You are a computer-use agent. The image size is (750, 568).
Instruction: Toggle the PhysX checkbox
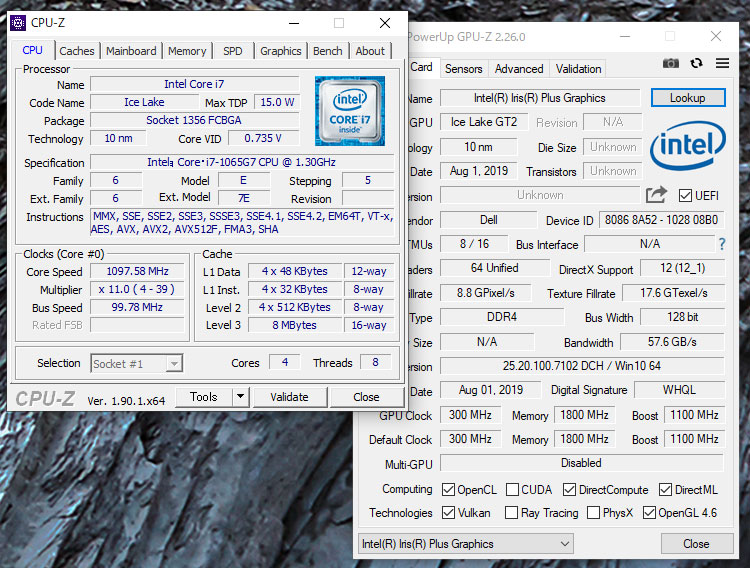593,512
